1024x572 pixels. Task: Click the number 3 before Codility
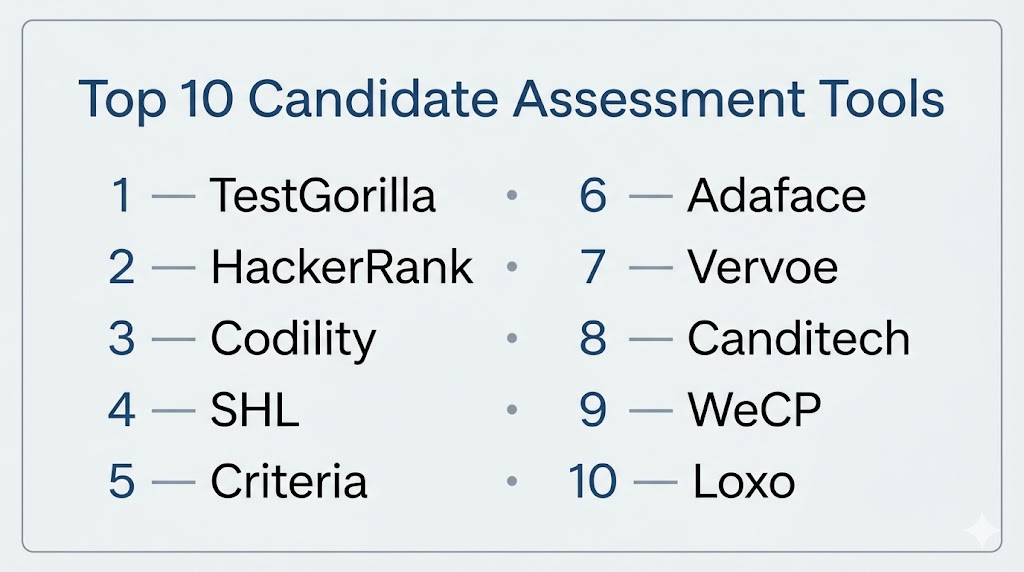[x=121, y=339]
